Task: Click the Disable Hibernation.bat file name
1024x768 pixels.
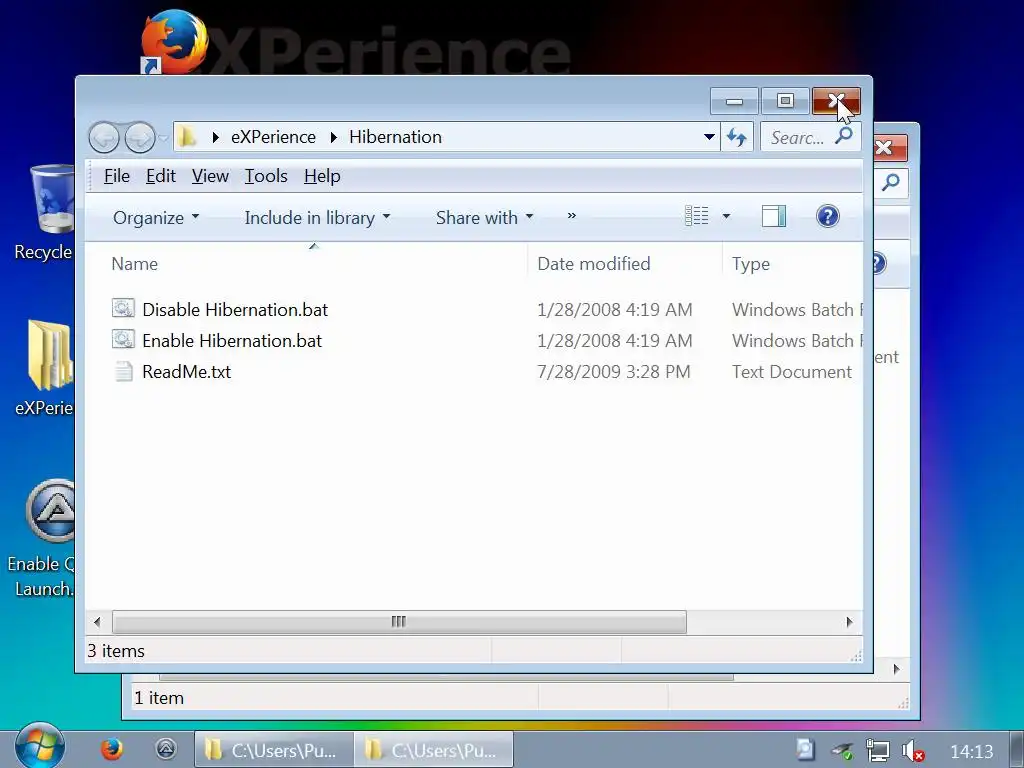Action: pyautogui.click(x=235, y=310)
